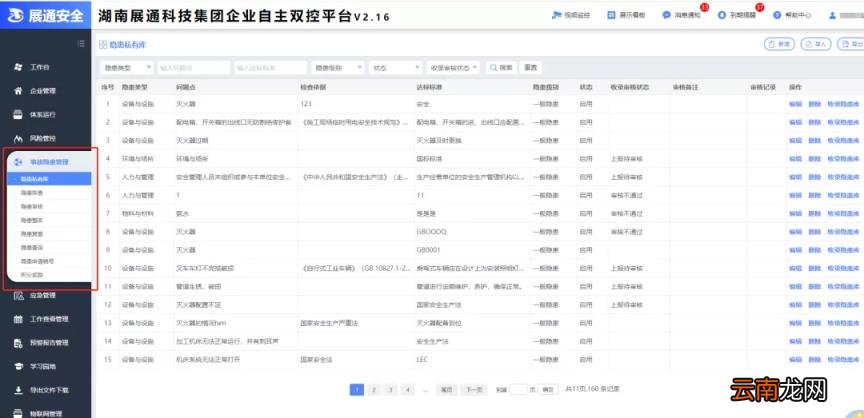The height and width of the screenshot is (418, 864).
Task: Jump to last page with 尾页
Action: pyautogui.click(x=446, y=389)
